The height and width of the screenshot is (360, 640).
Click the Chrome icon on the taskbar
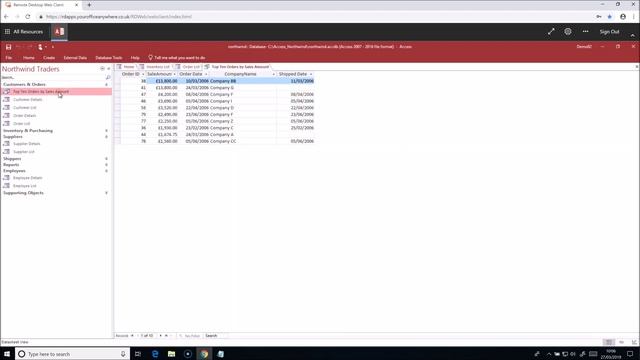coord(204,354)
